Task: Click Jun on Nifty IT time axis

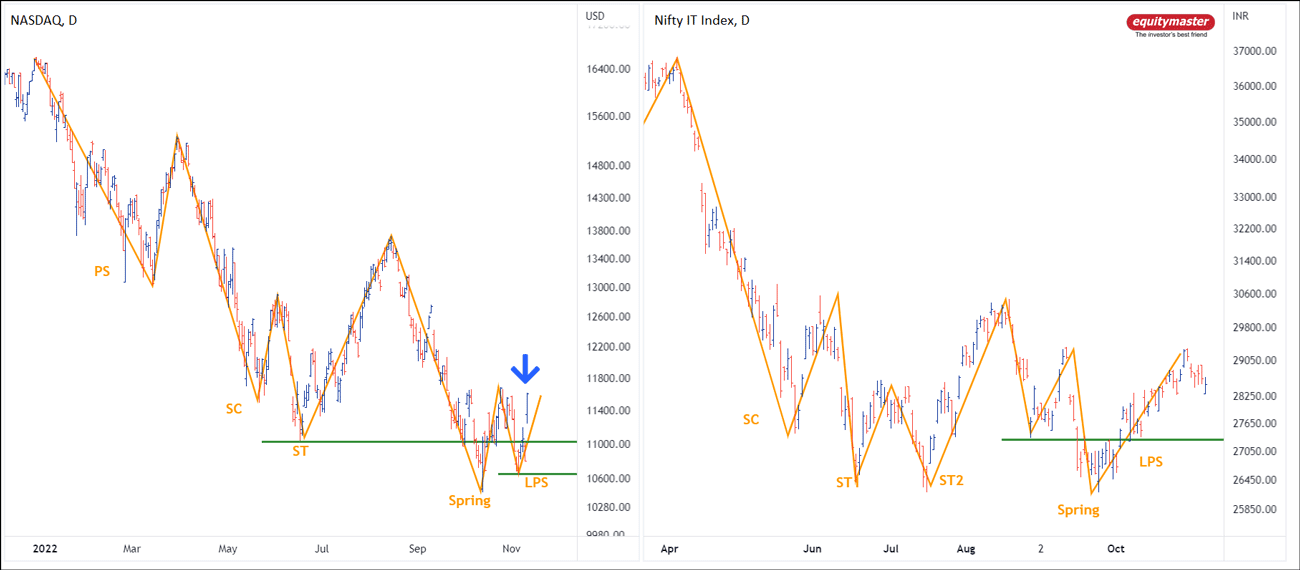Action: pyautogui.click(x=812, y=549)
